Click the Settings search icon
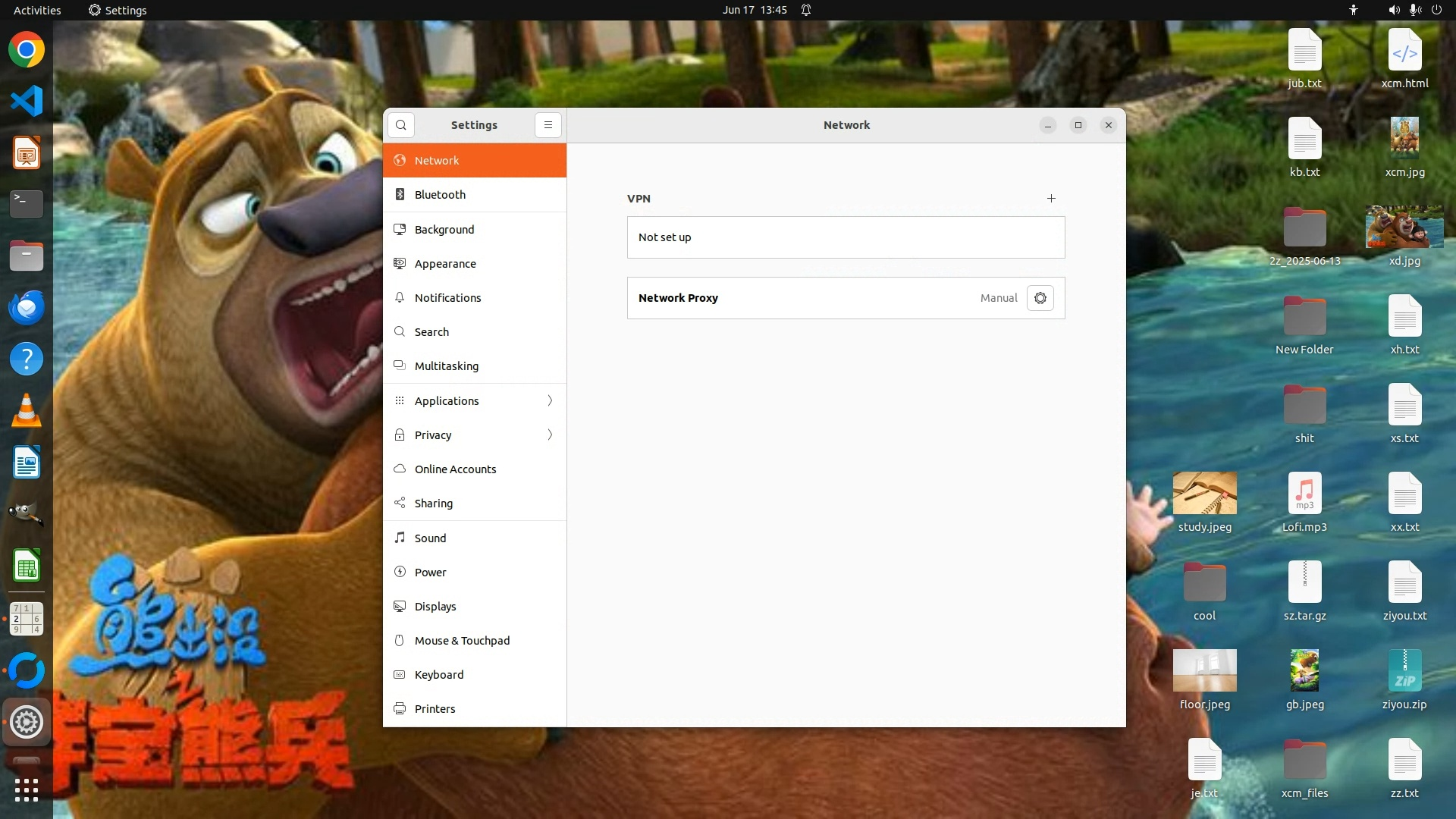 pos(401,125)
